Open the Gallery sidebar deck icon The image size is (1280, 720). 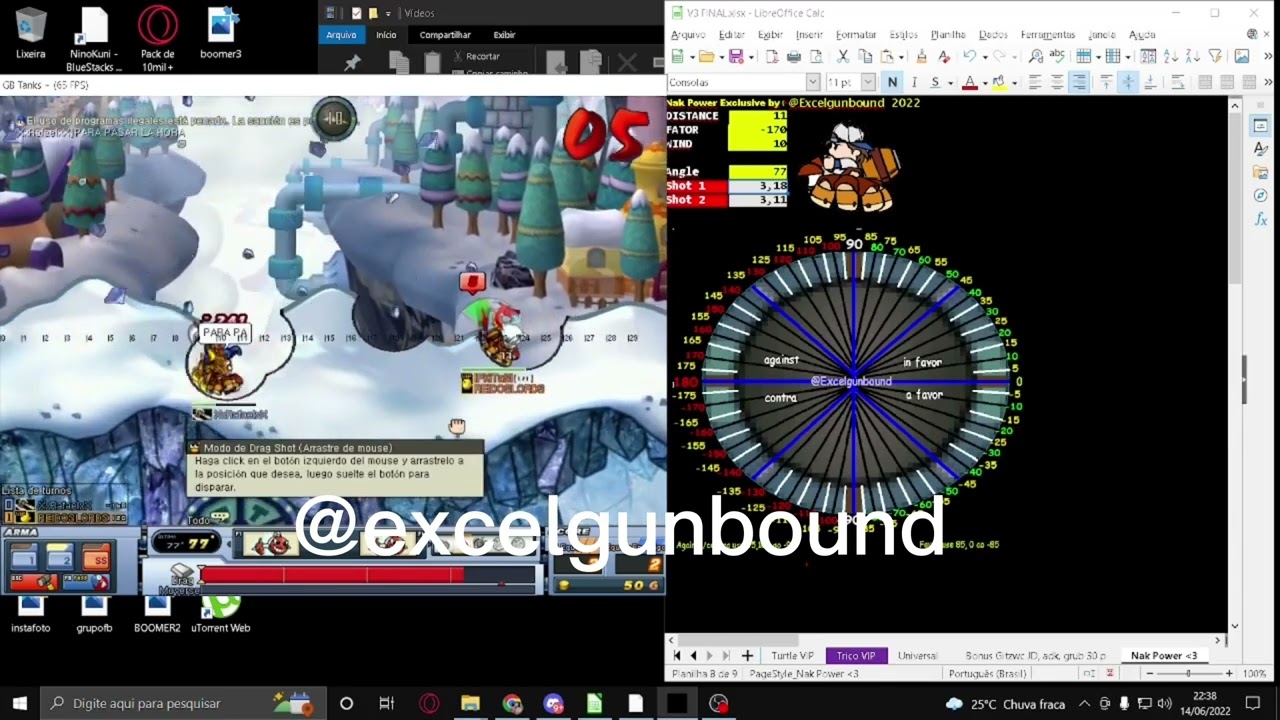[1261, 173]
